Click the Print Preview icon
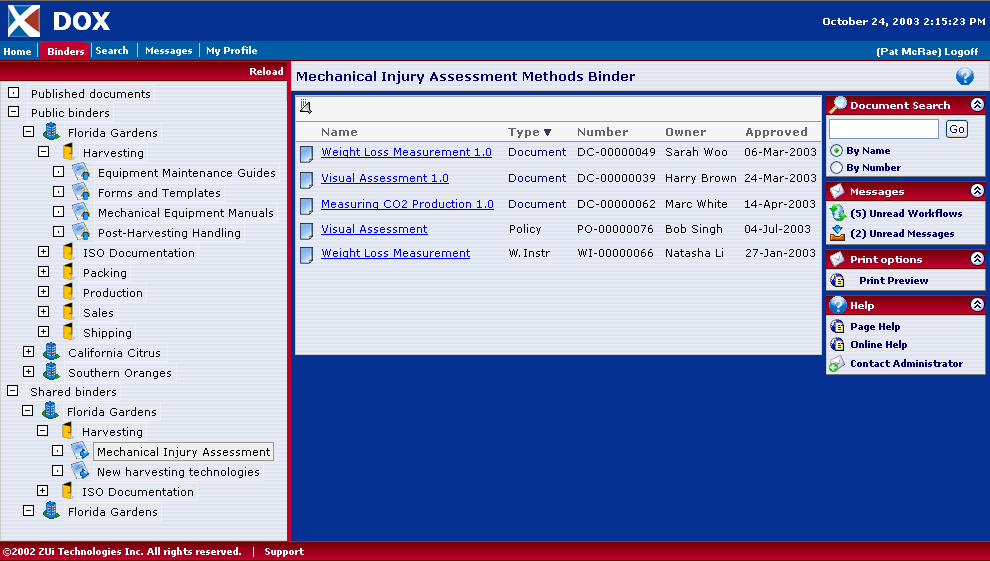 [x=837, y=280]
